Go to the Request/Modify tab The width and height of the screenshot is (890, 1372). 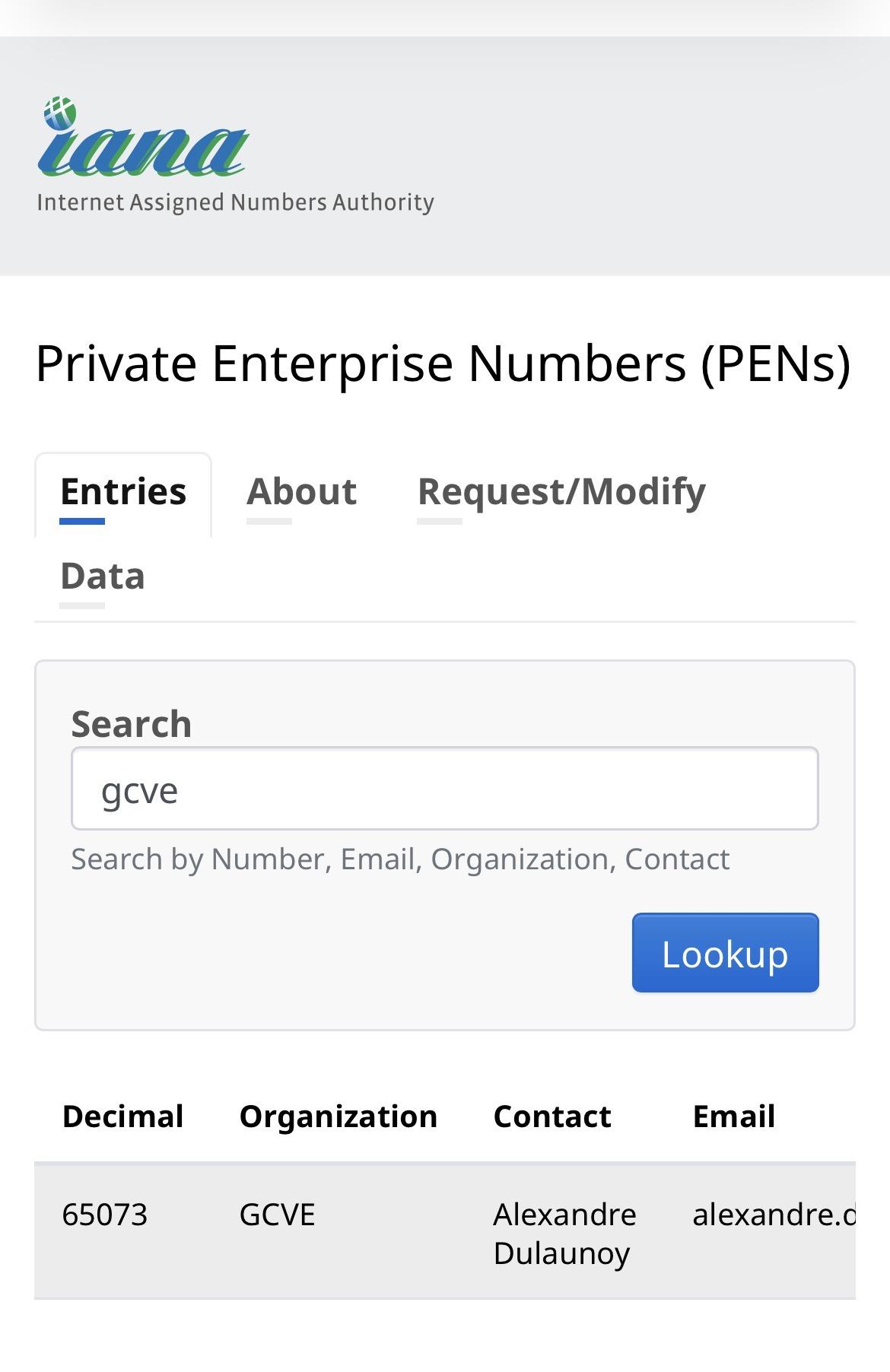(x=561, y=492)
